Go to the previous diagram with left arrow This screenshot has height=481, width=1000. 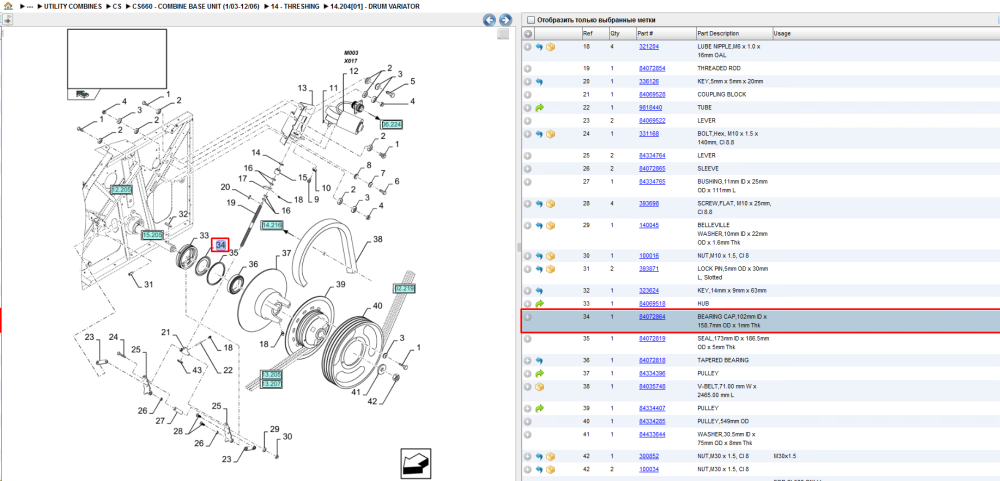[489, 20]
